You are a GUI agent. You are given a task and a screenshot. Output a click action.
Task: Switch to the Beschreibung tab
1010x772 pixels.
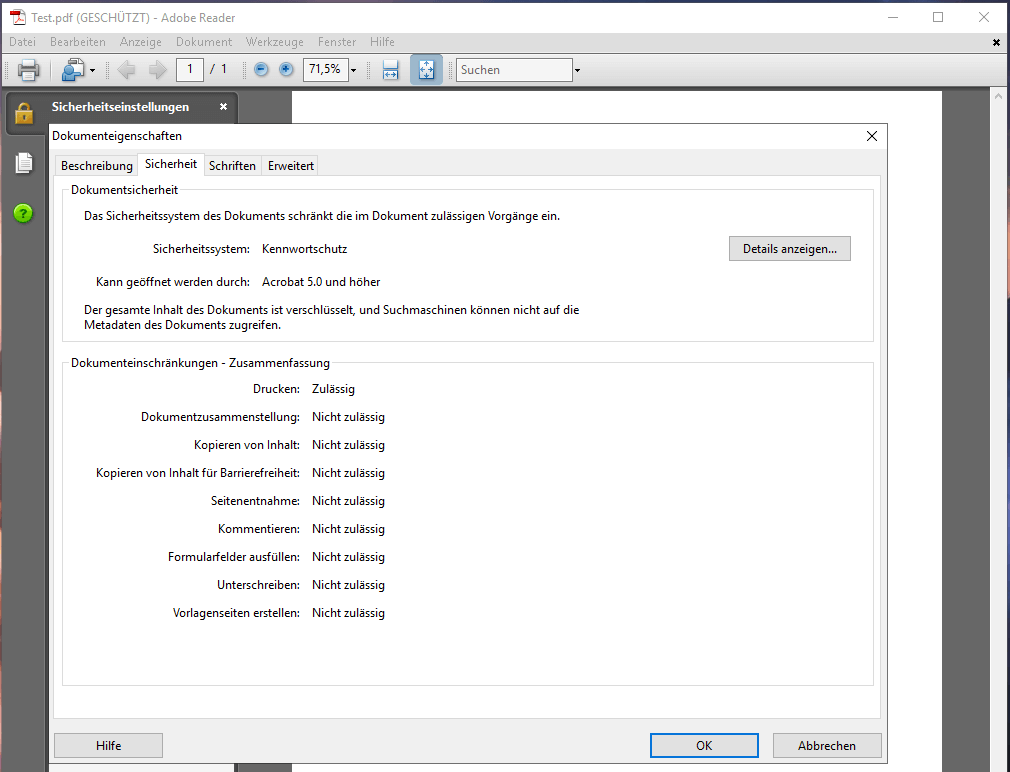coord(97,165)
